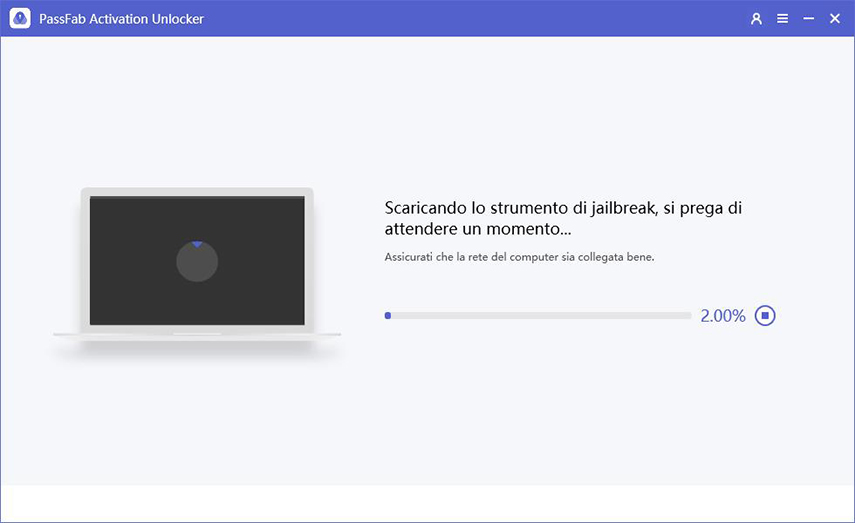855x523 pixels.
Task: Click the laptop illustration's gray base
Action: [x=197, y=334]
